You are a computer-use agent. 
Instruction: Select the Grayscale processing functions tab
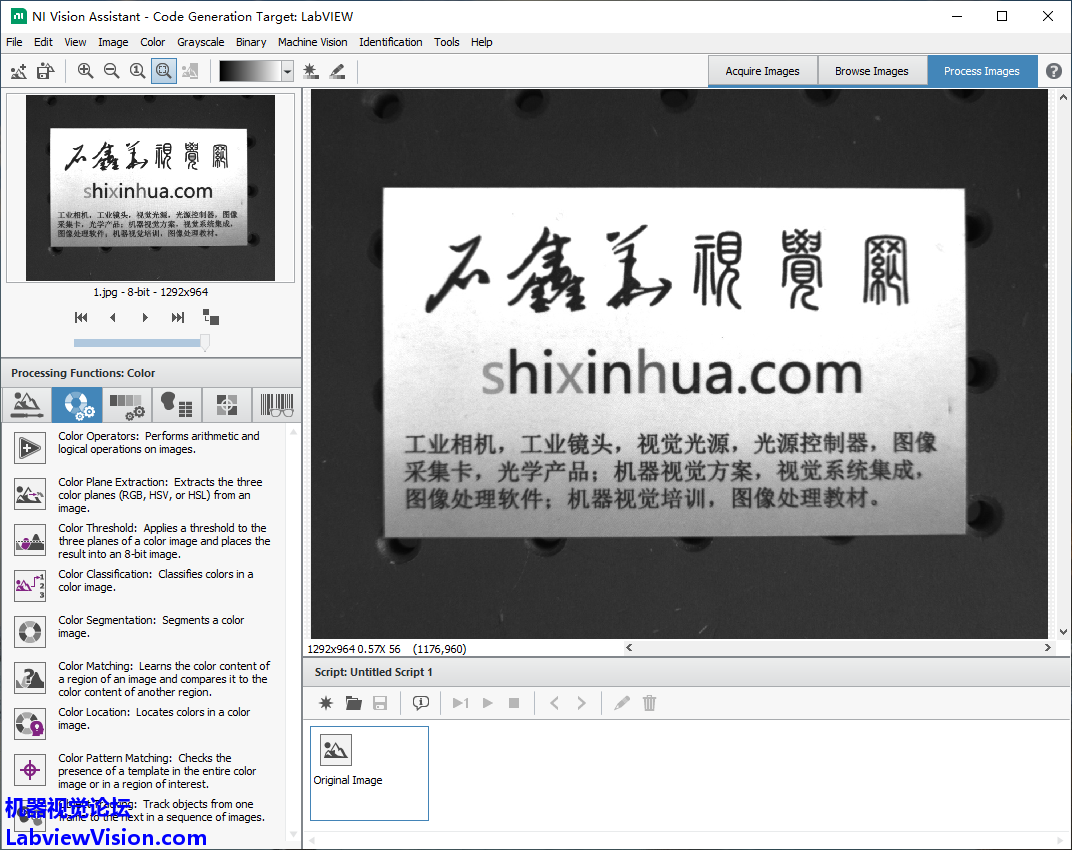(x=127, y=404)
